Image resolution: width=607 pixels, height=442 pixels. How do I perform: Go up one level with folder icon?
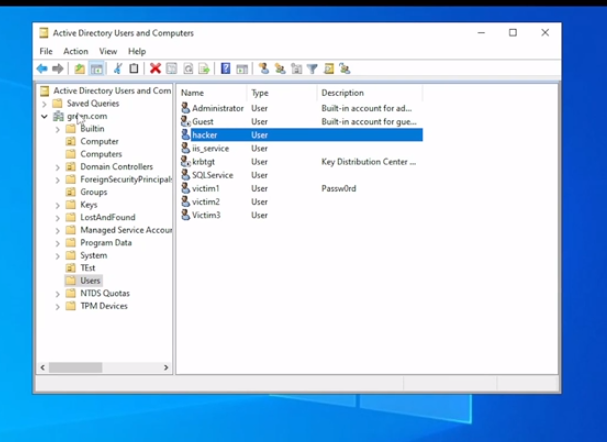click(x=79, y=69)
